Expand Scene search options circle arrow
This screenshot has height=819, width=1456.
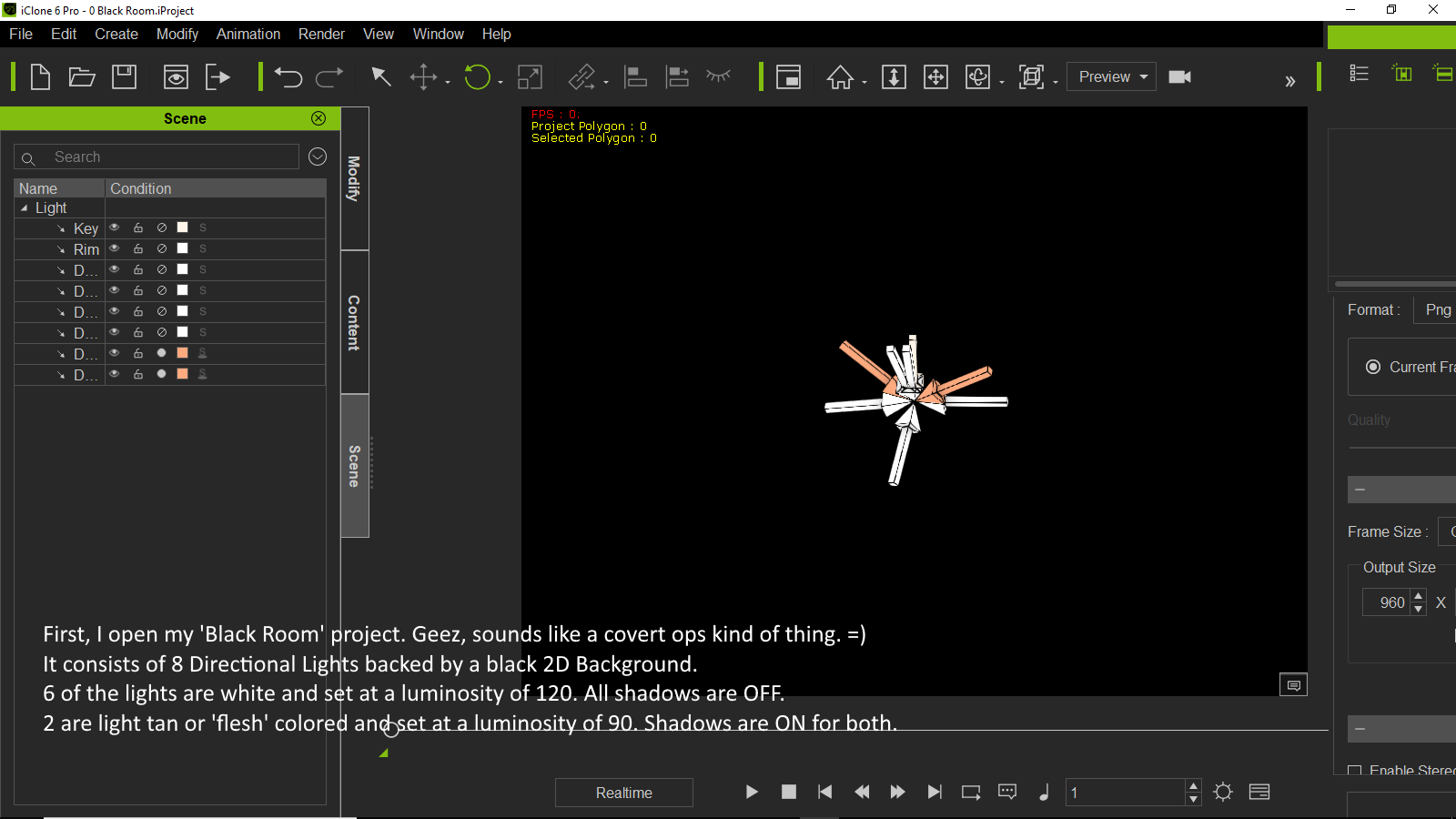318,157
